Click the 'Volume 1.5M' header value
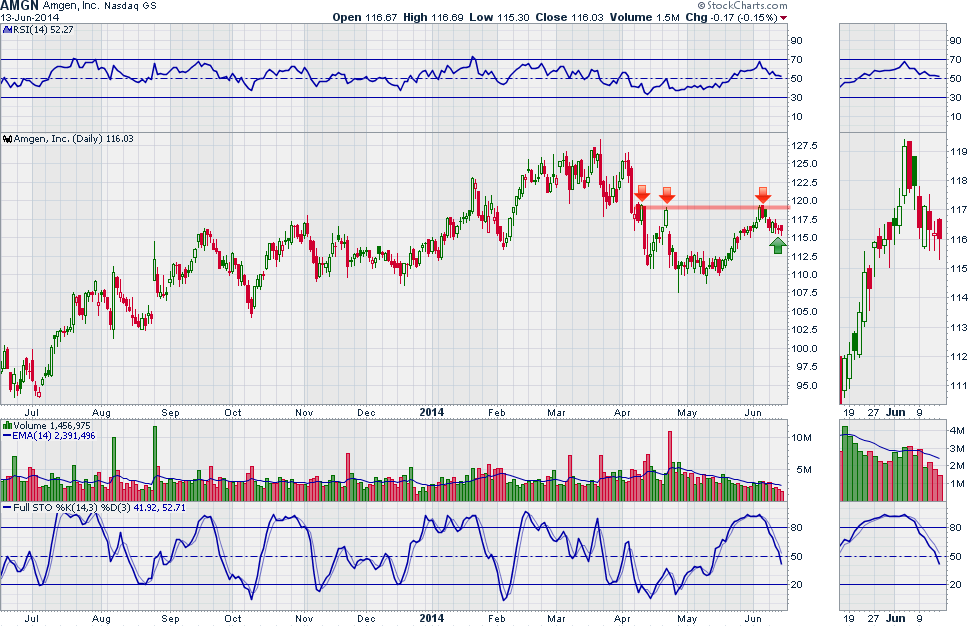Viewport: 968px width, 626px height. pos(645,17)
